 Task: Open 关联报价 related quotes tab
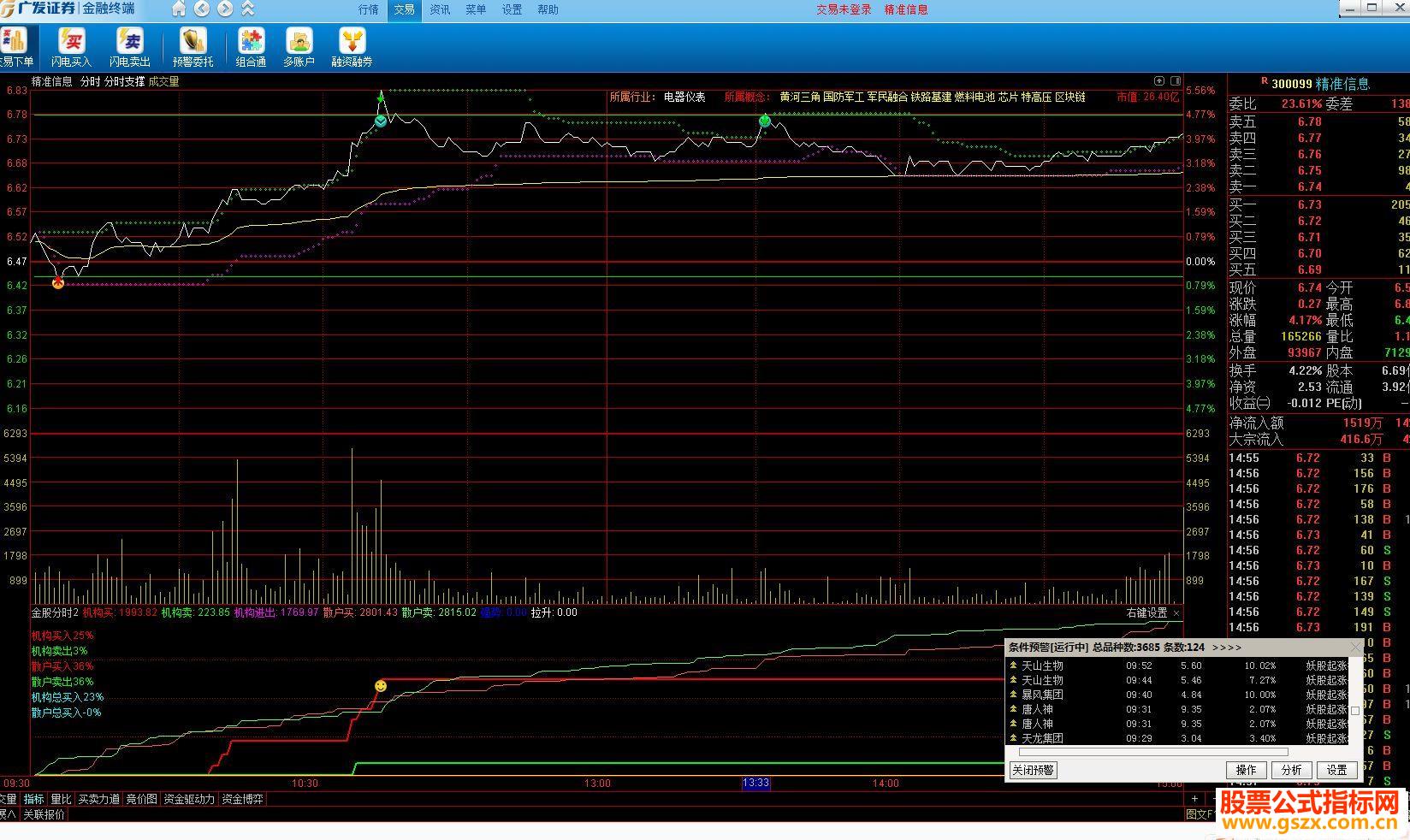tap(44, 814)
